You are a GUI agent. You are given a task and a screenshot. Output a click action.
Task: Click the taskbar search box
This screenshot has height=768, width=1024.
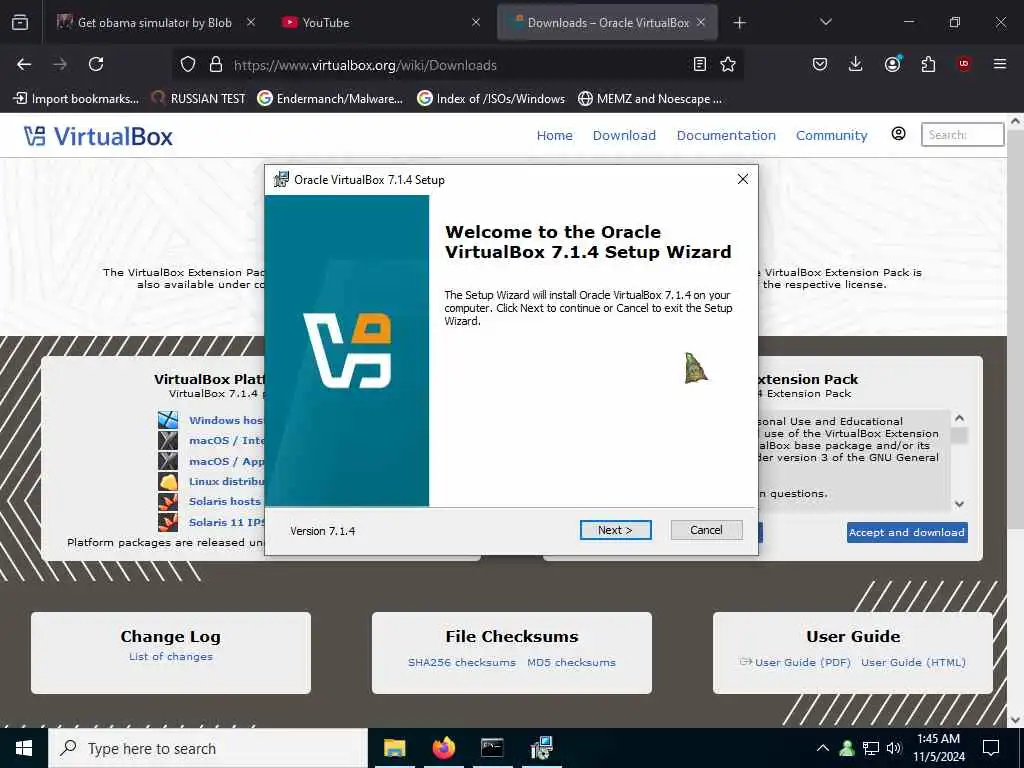point(208,748)
